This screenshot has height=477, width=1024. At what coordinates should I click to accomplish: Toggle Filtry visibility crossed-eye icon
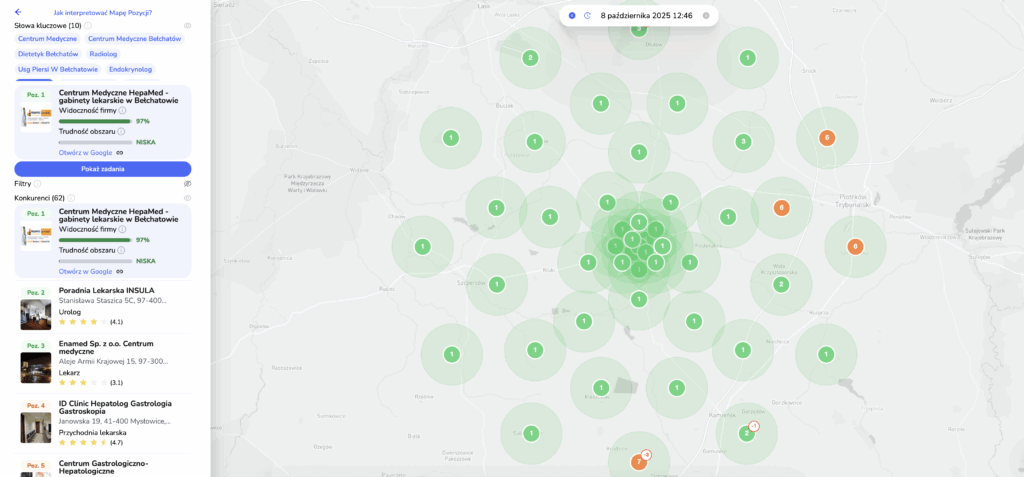187,184
